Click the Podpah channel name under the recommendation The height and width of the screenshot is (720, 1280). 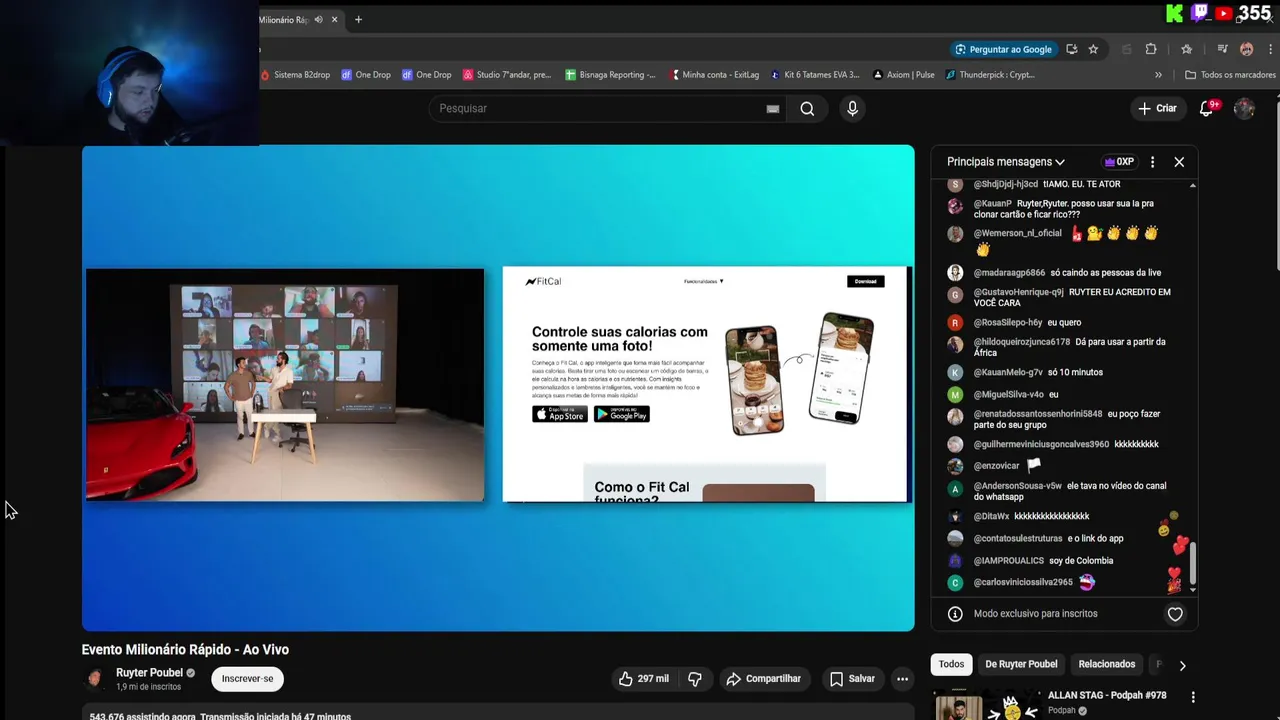pos(1061,710)
